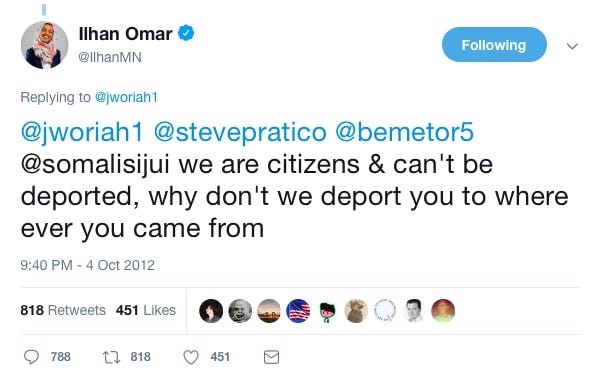Click the @IlhanMN handle
Image resolution: width=594 pixels, height=380 pixels.
[x=110, y=57]
